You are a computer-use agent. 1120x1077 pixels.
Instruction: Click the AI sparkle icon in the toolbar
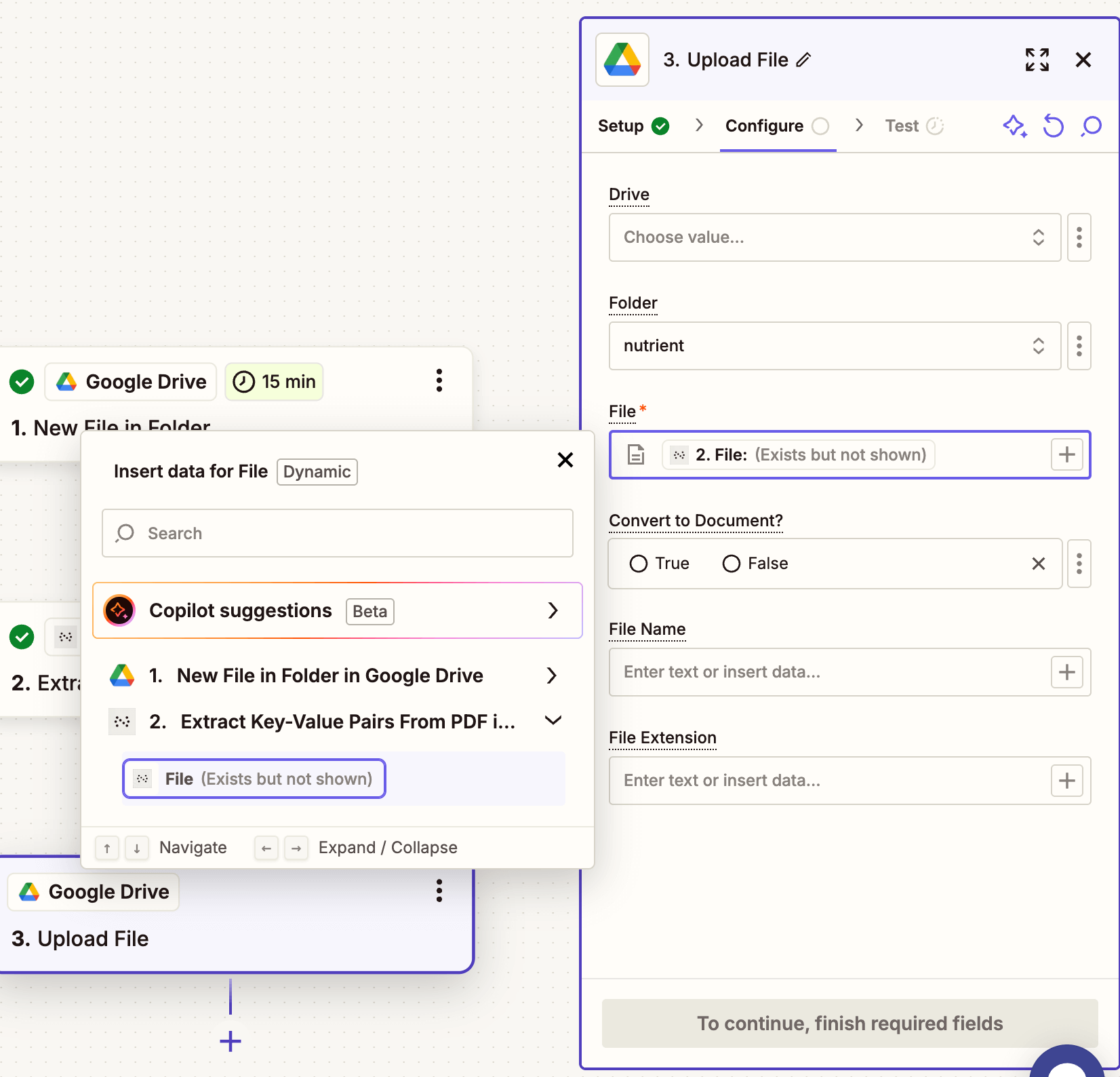(1014, 126)
